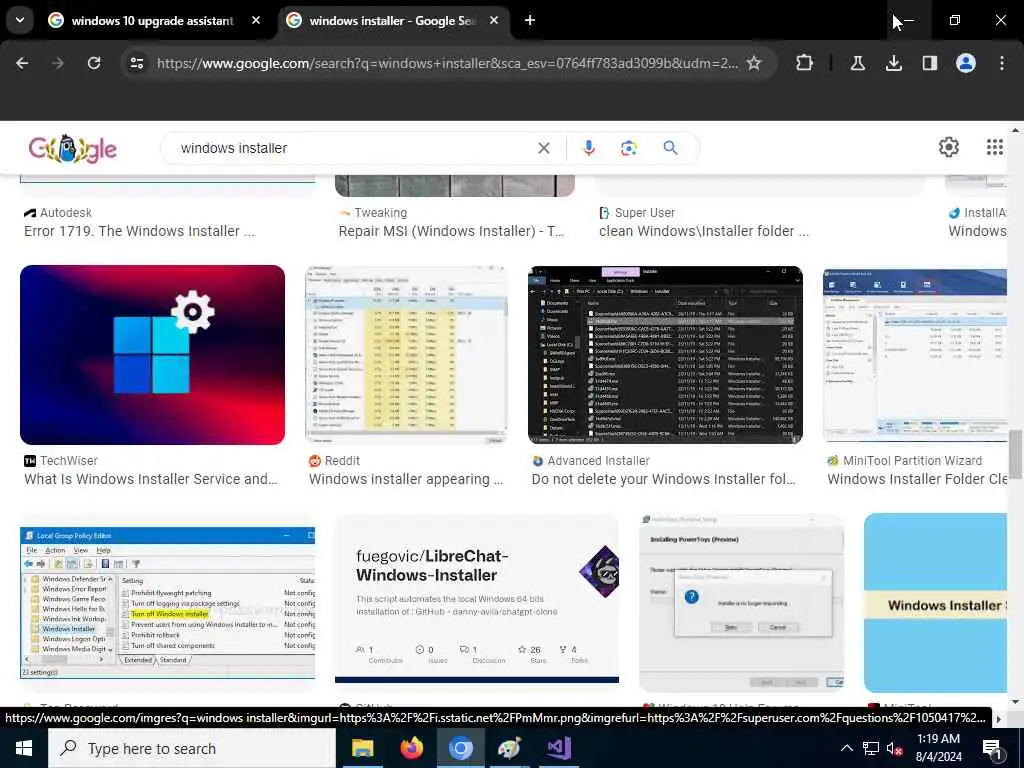Click the muted volume tray icon

pos(894,748)
